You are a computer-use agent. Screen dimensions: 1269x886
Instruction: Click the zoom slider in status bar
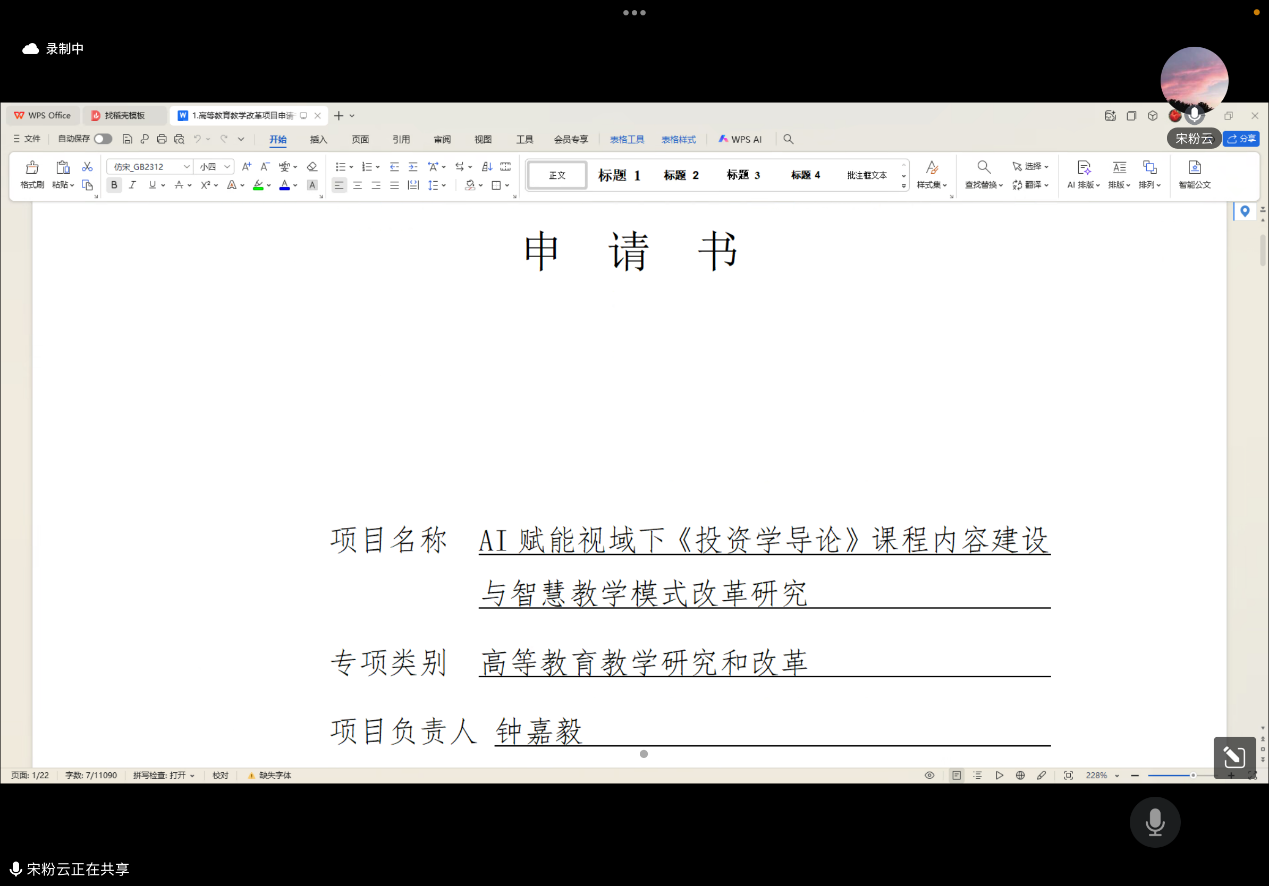tap(1184, 775)
